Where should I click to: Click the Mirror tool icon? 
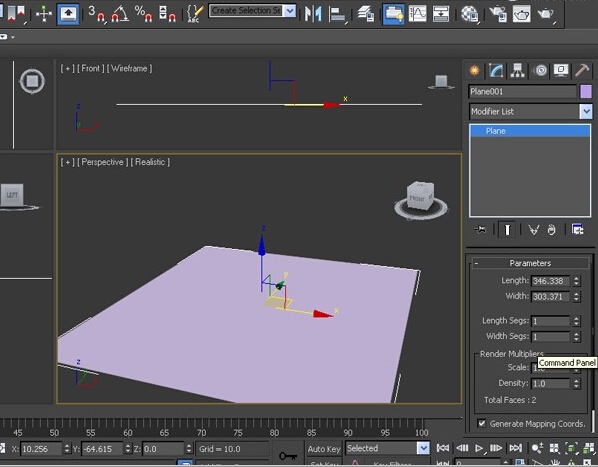[313, 14]
